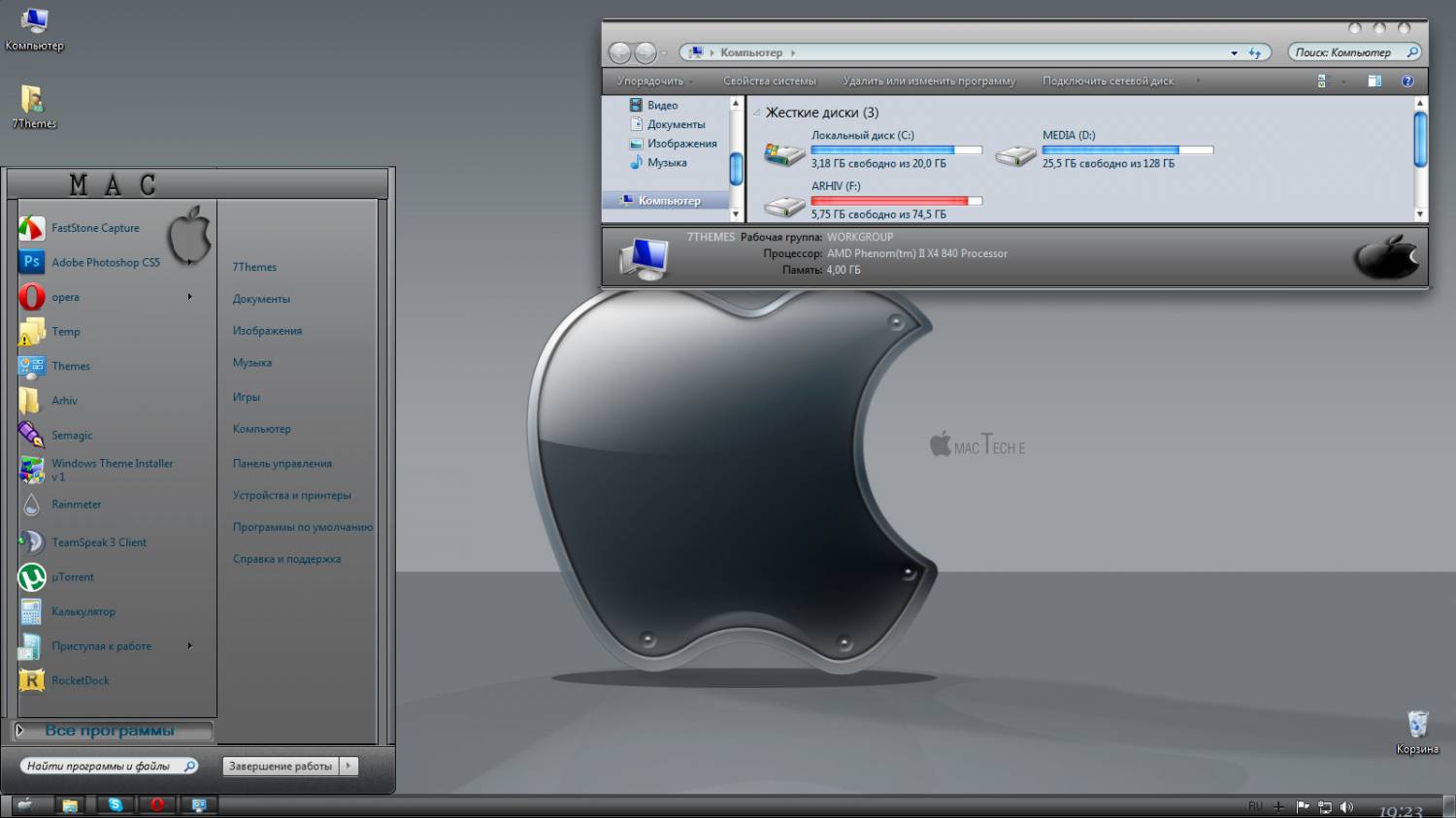Click Explorer back navigation button
The width and height of the screenshot is (1456, 818).
coord(620,52)
